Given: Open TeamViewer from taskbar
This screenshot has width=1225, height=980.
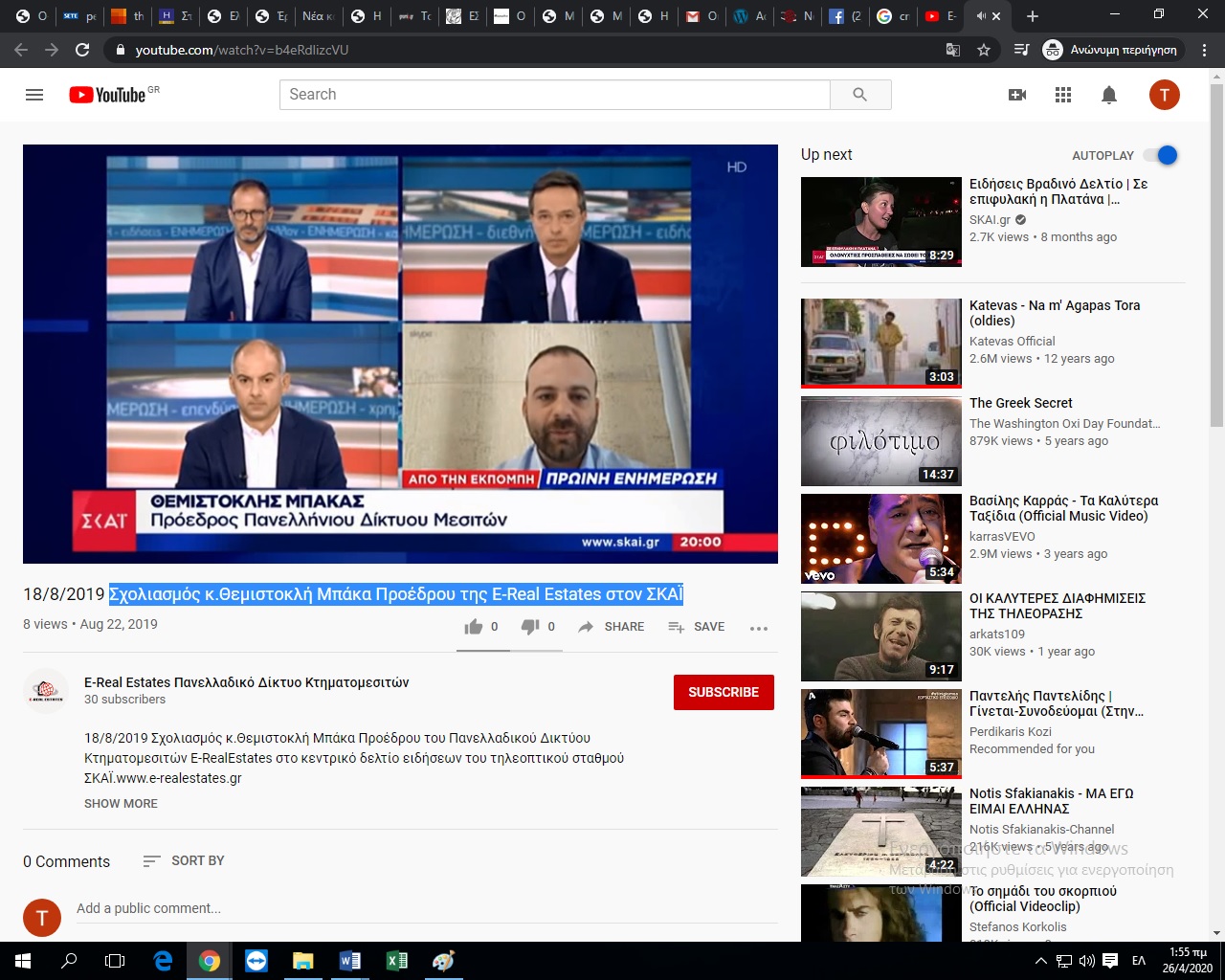Looking at the screenshot, I should pos(256,961).
